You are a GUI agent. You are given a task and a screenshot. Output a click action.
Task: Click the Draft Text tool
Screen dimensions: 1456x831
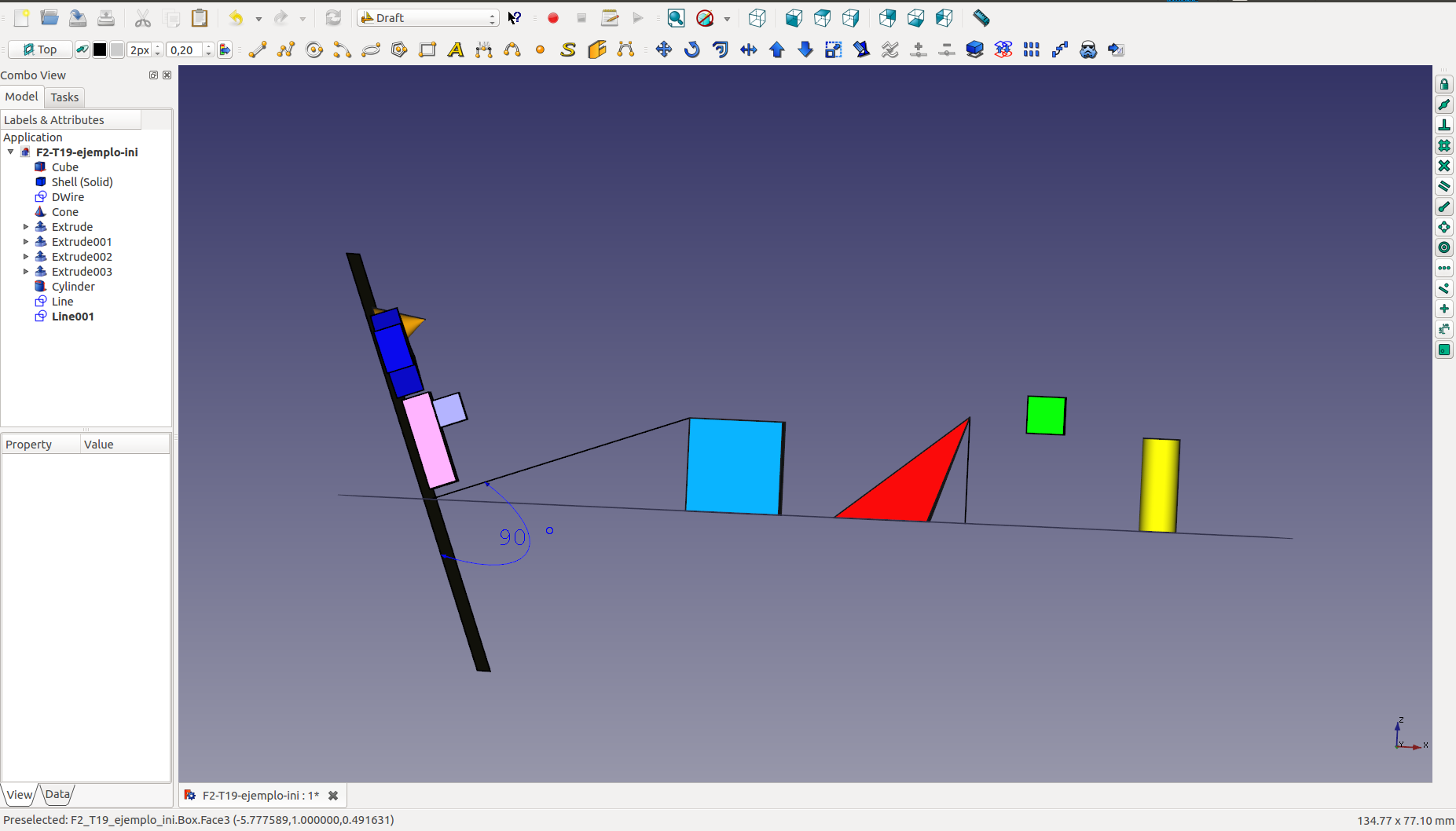(456, 50)
